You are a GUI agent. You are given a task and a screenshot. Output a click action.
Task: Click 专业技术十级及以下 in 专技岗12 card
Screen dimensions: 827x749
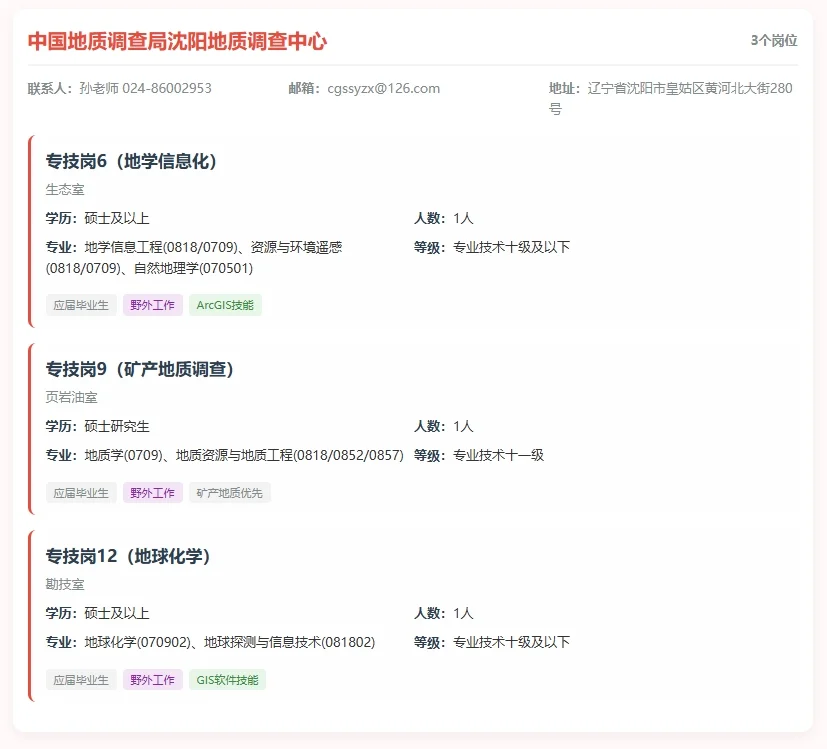tap(512, 642)
